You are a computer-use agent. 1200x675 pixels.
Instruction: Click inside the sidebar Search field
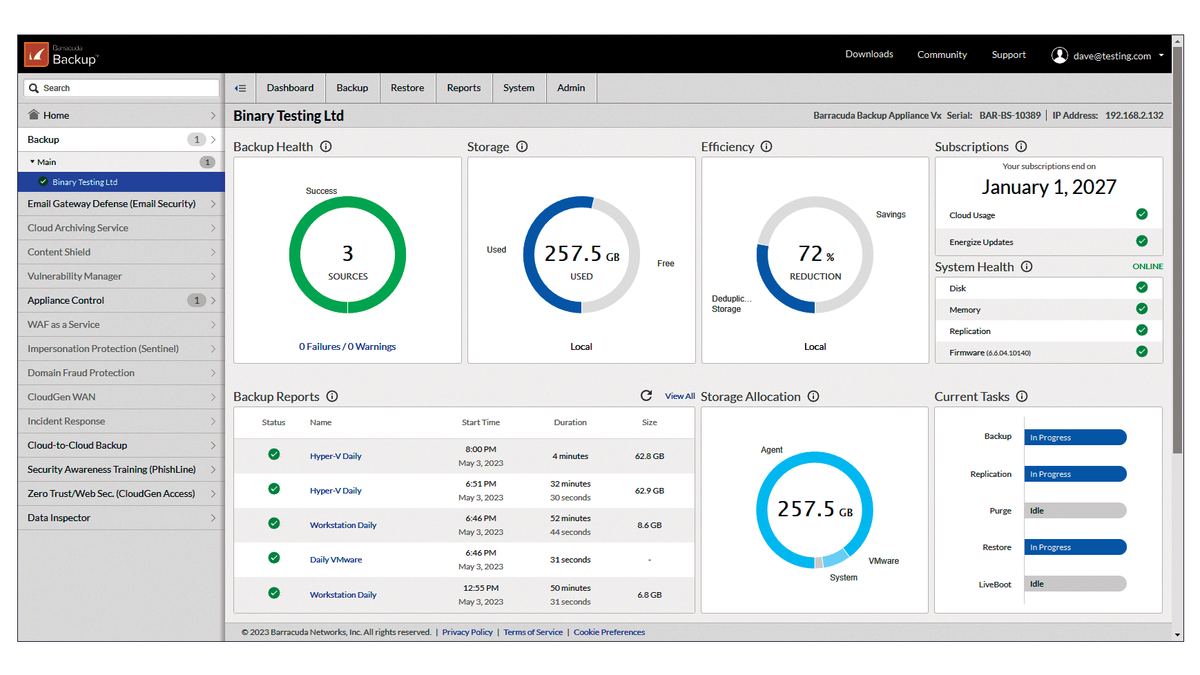tap(120, 87)
